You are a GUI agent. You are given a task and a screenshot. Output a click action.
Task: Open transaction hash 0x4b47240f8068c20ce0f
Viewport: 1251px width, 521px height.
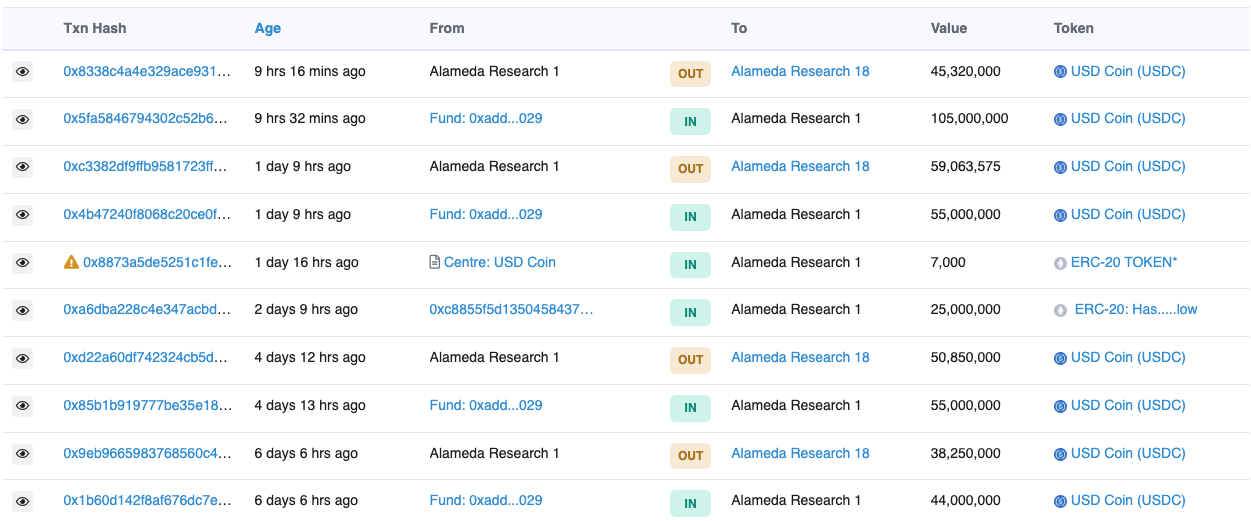tap(147, 214)
